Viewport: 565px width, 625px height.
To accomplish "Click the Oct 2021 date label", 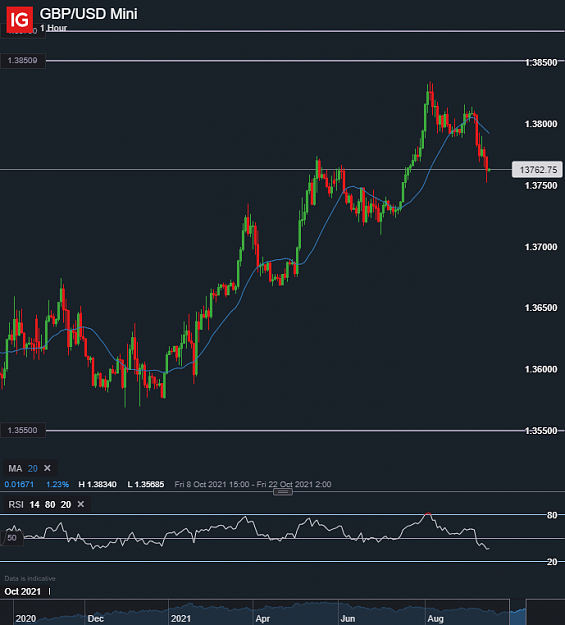I will click(23, 592).
